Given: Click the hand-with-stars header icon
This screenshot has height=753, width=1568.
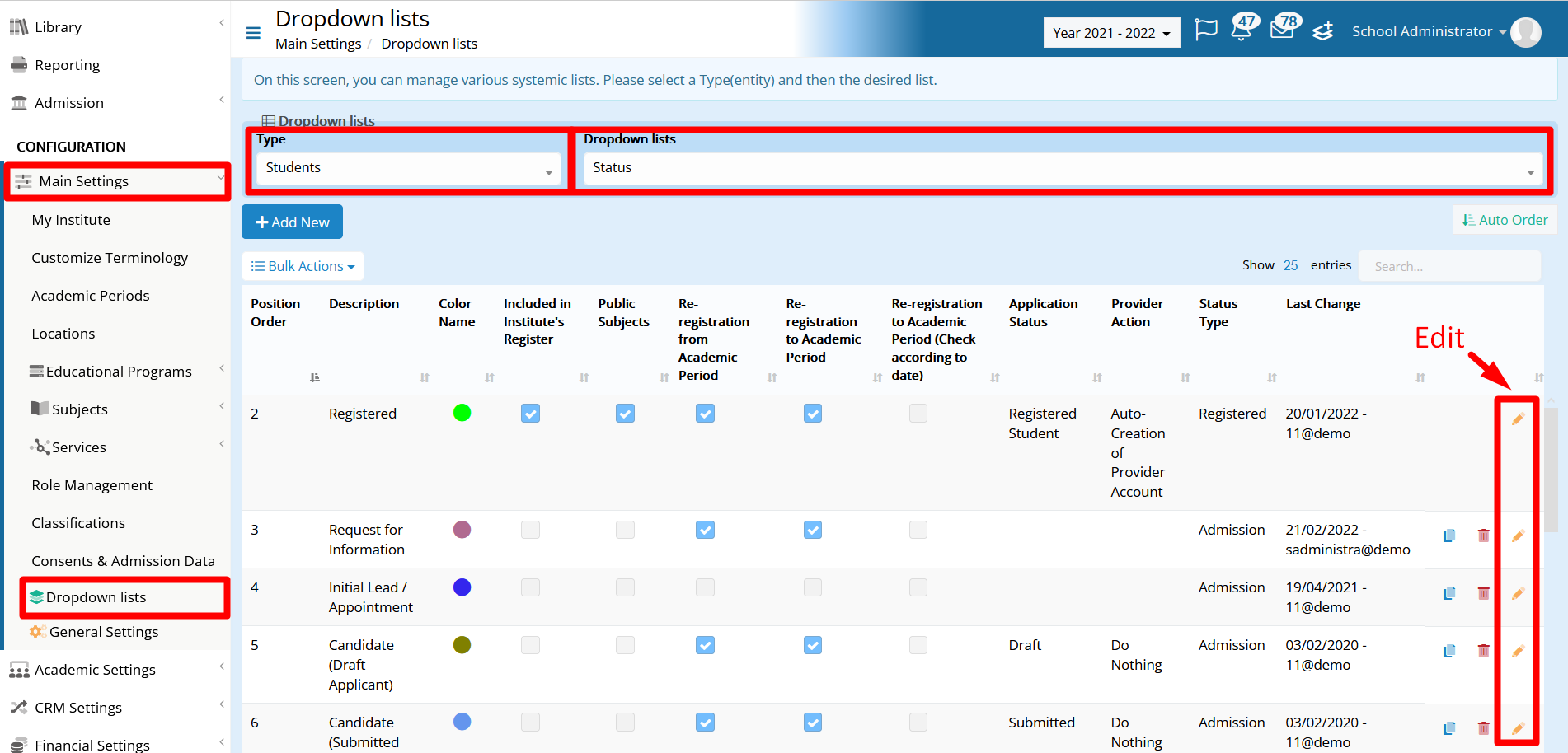Looking at the screenshot, I should coord(1323,31).
